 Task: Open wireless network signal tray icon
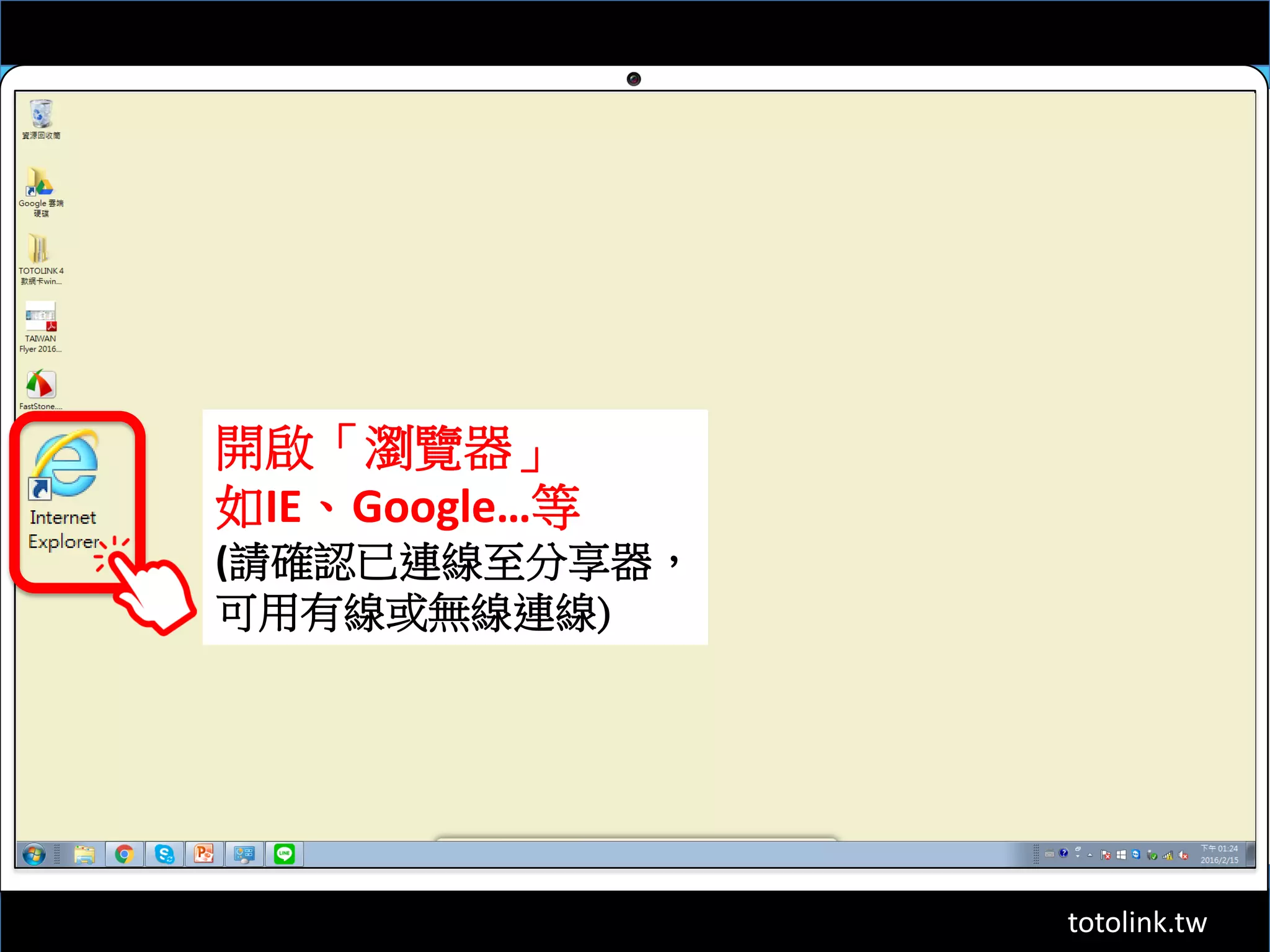[1168, 855]
